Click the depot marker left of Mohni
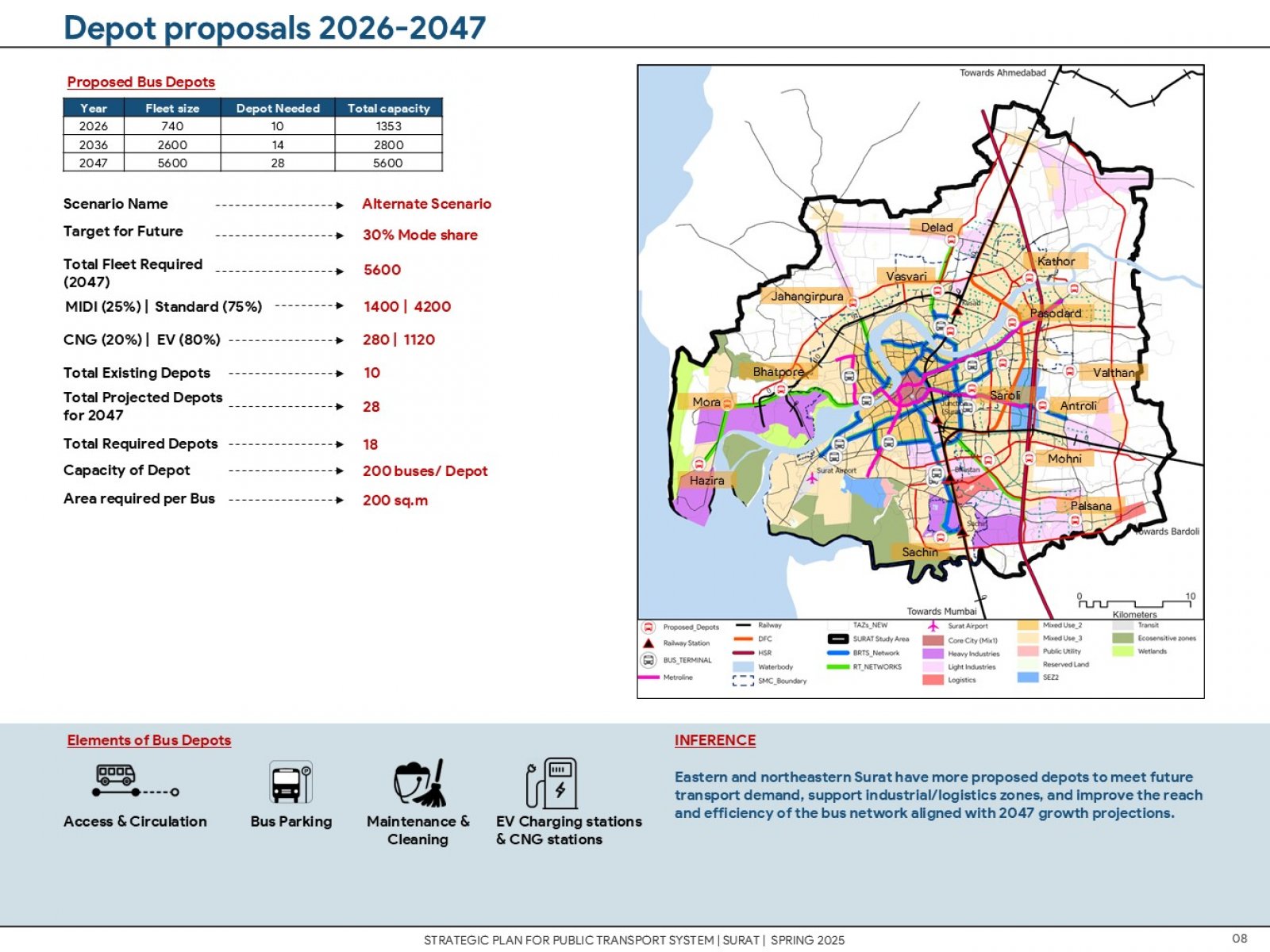The height and width of the screenshot is (952, 1270). click(x=1028, y=459)
